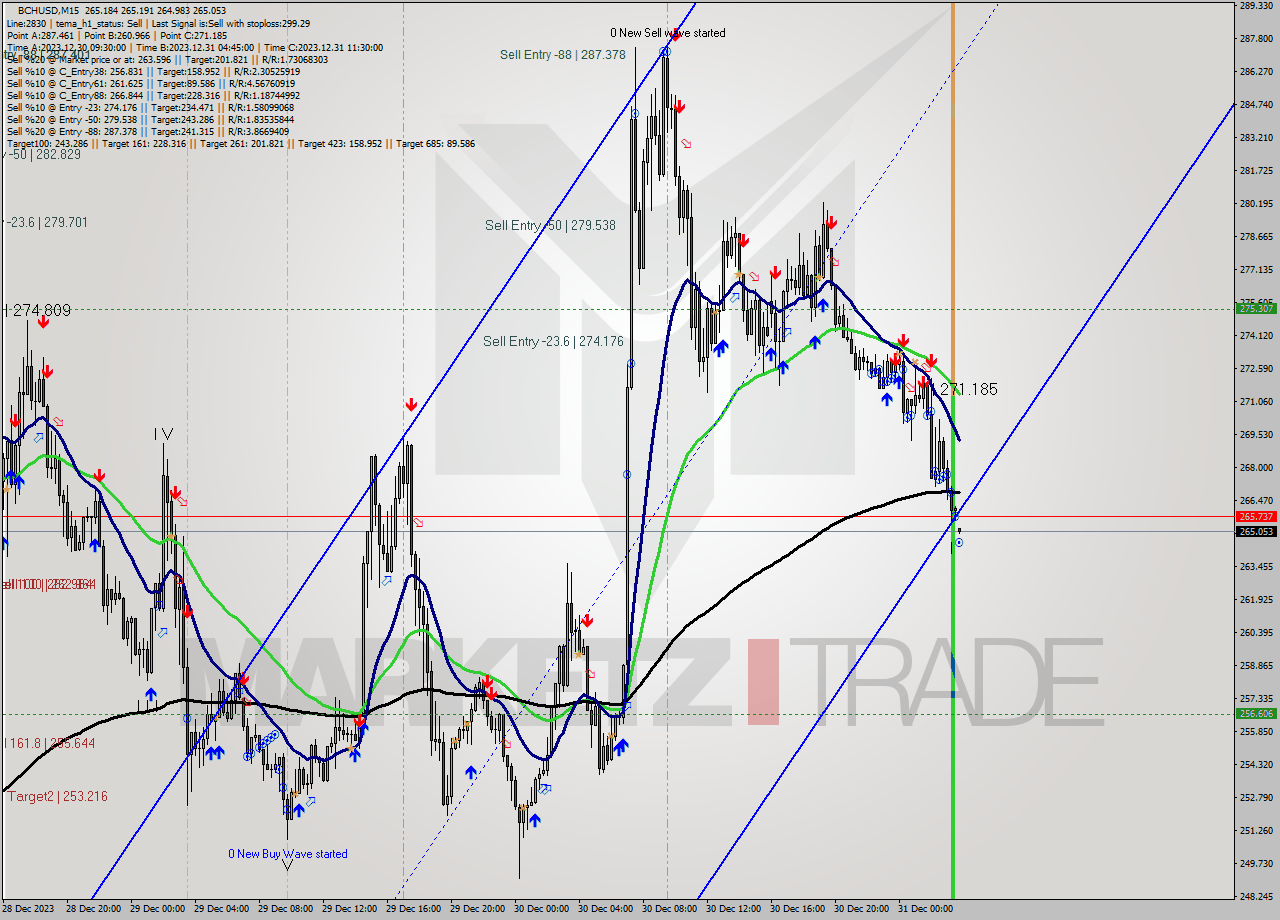Select the 'Sell Entry -50 | 279.538' label
This screenshot has width=1280, height=920.
(x=550, y=226)
